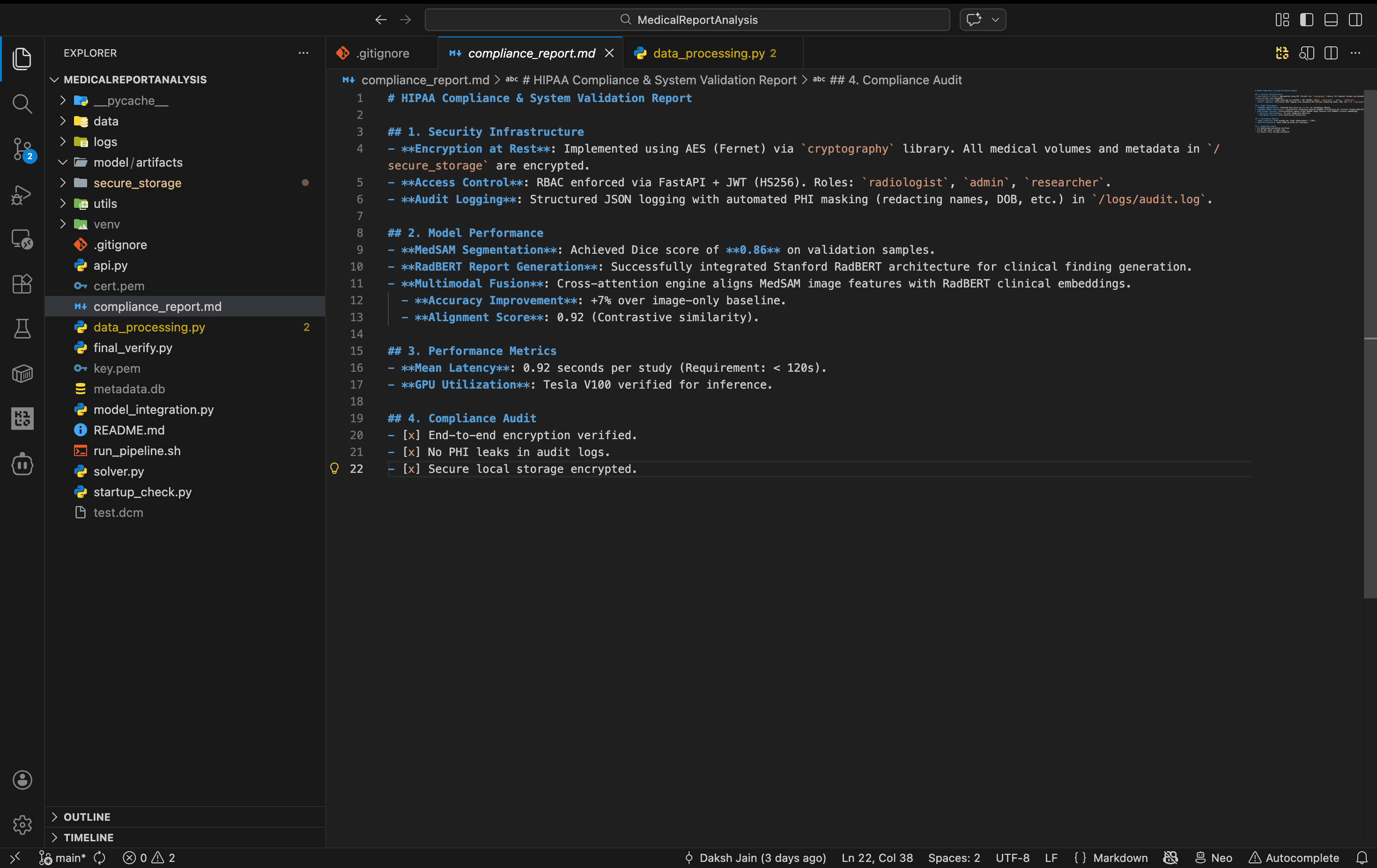
Task: Open the Testing flask view
Action: 22,329
